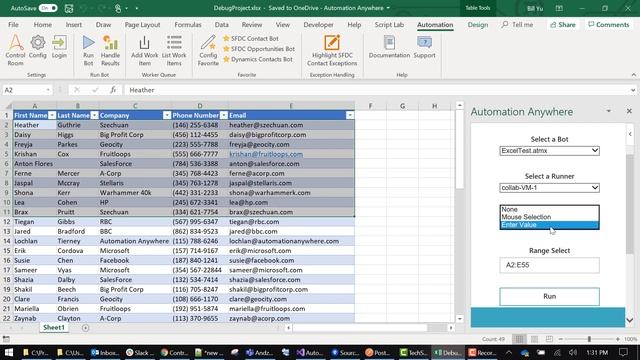This screenshot has width=640, height=360.
Task: Click the Windows Start button
Action: [9, 352]
